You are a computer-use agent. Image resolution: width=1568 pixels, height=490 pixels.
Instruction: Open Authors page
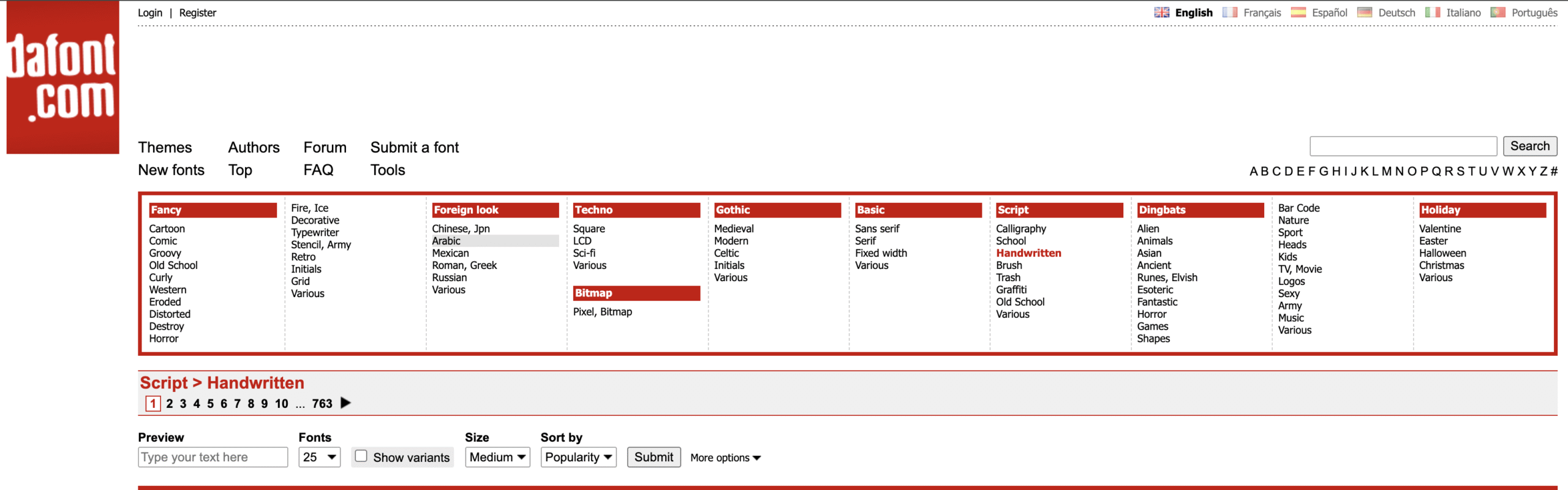254,148
